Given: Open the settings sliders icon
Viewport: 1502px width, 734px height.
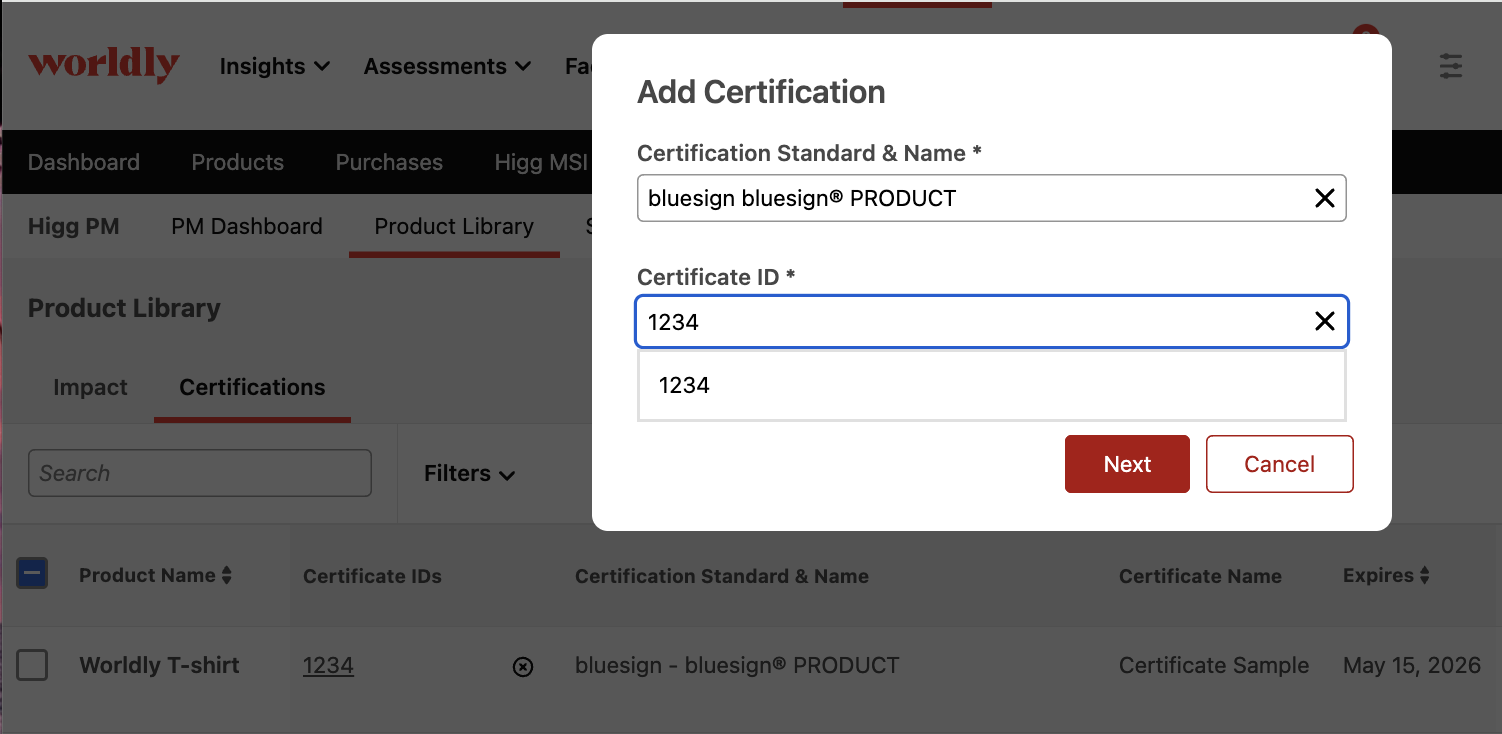Looking at the screenshot, I should click(x=1451, y=66).
